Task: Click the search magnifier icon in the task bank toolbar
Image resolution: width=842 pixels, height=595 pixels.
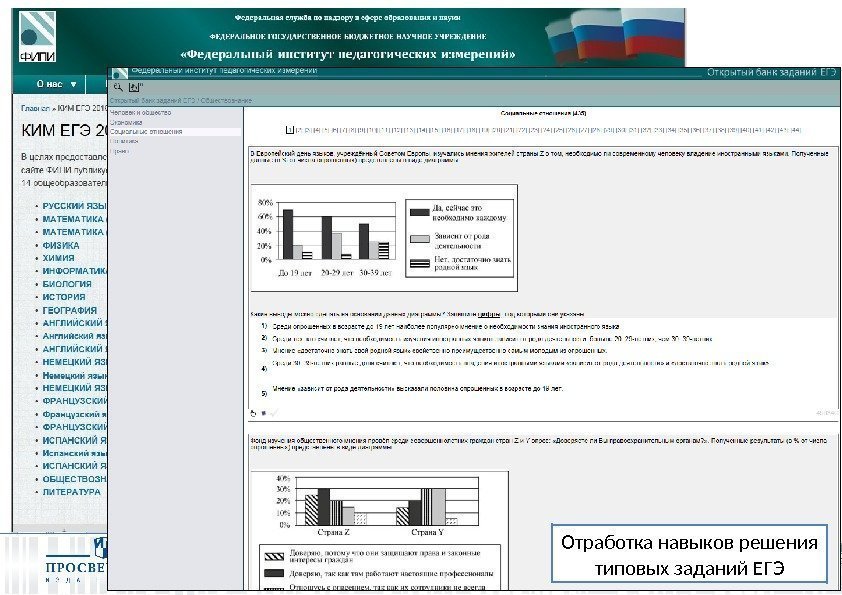Action: coord(118,87)
